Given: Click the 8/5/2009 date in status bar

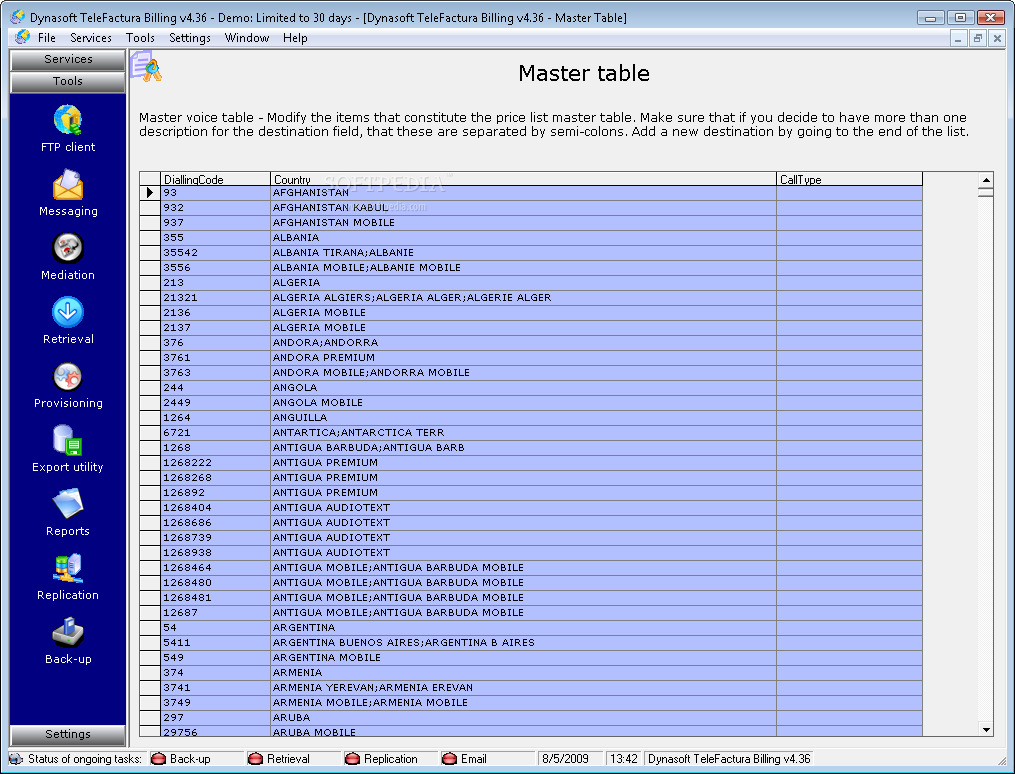Looking at the screenshot, I should coord(565,758).
